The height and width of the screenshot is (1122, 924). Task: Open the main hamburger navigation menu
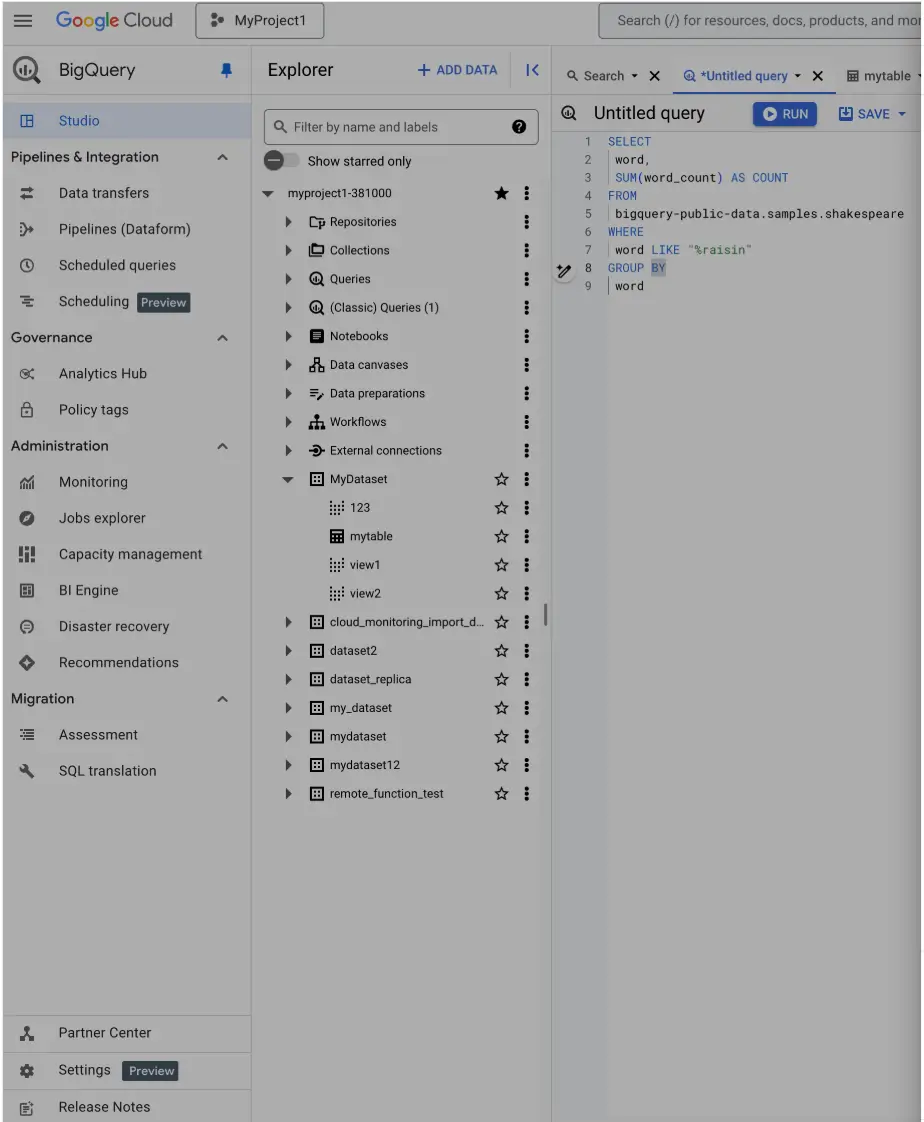tap(23, 20)
